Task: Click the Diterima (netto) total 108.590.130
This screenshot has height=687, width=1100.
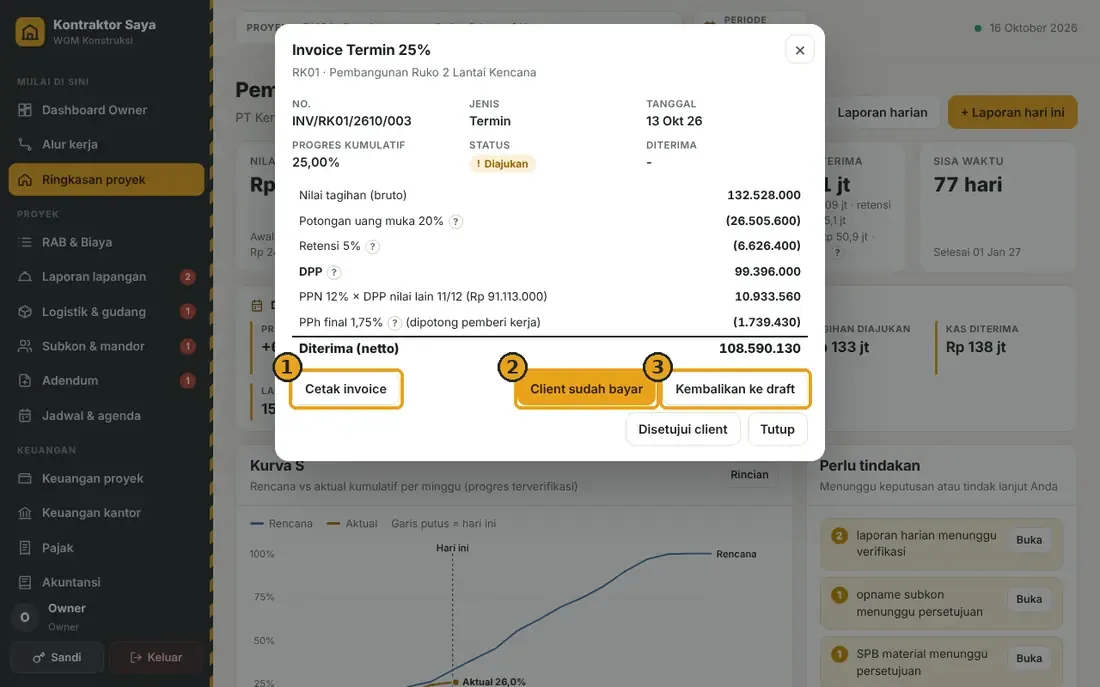Action: click(759, 348)
